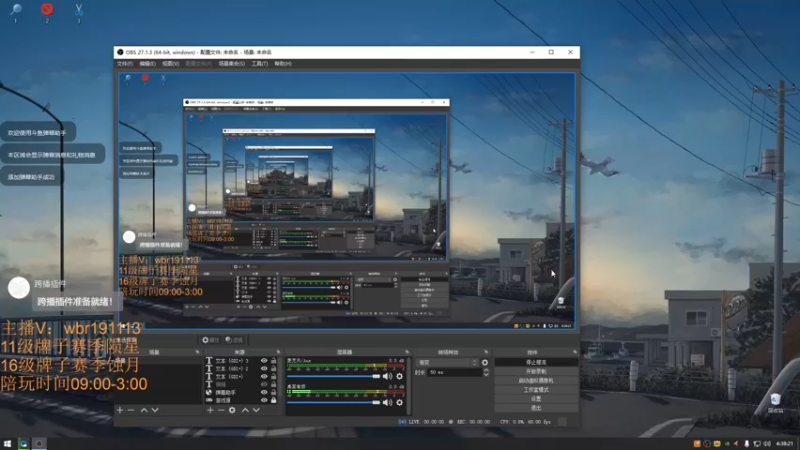Click the transition duration 50 ms field
This screenshot has height=450, width=800.
[x=454, y=372]
